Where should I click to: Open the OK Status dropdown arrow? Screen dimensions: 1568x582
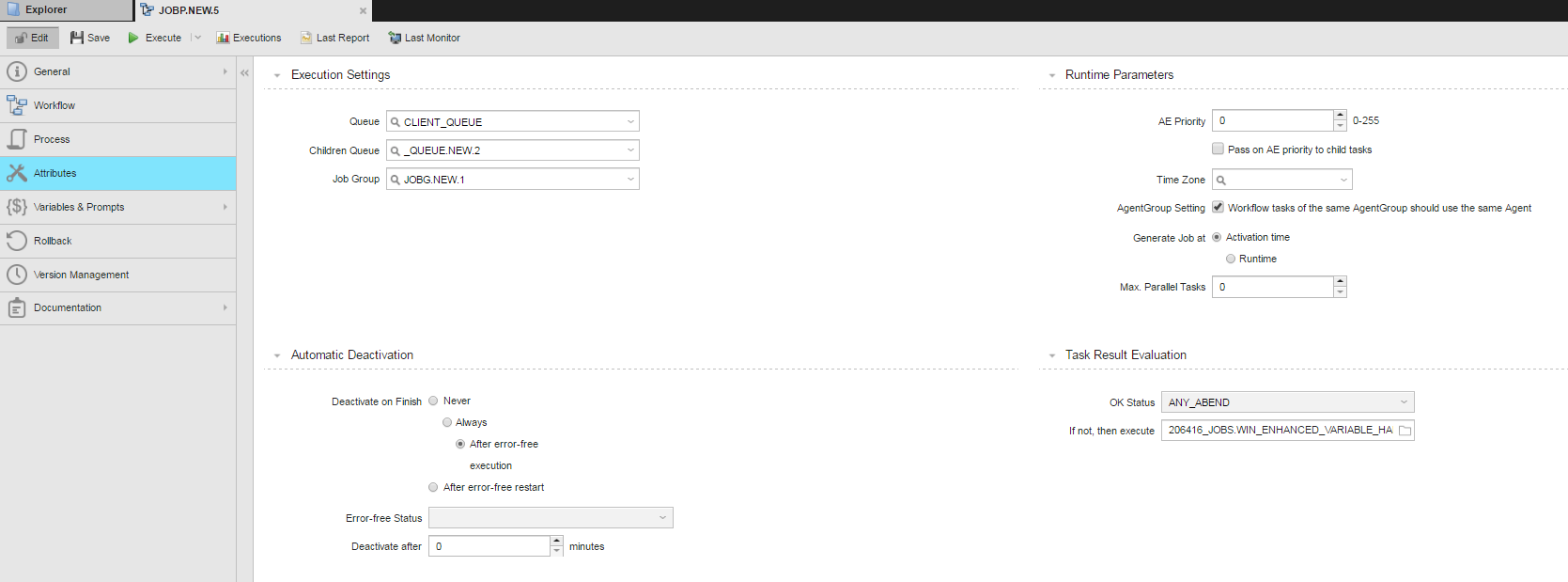(x=1405, y=402)
